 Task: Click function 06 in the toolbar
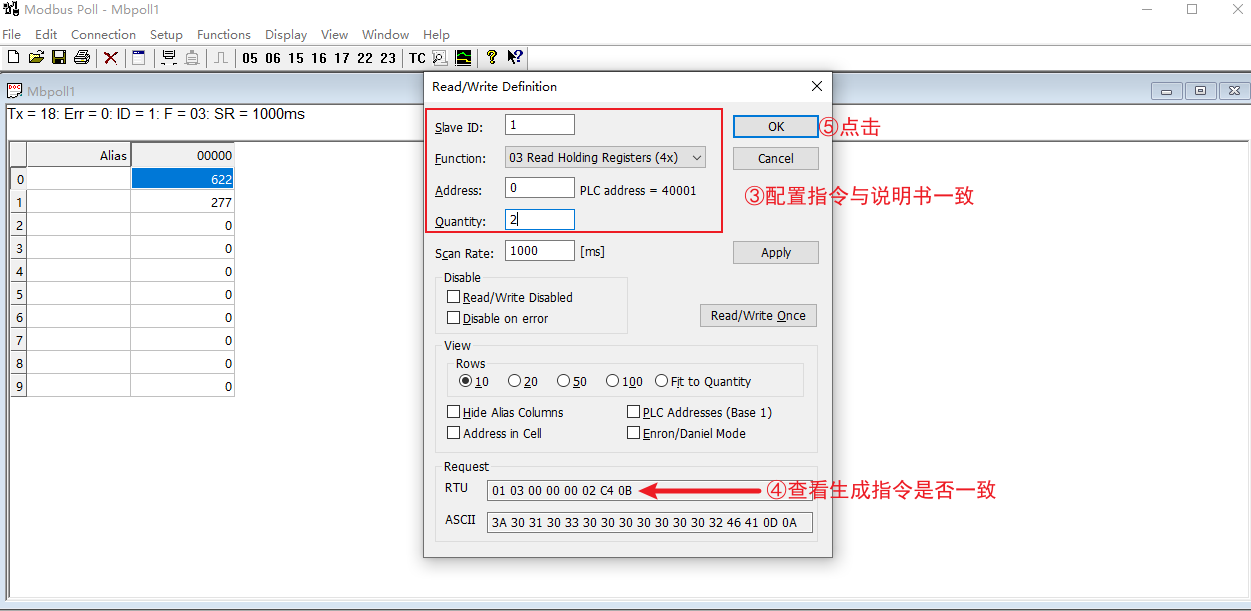272,58
